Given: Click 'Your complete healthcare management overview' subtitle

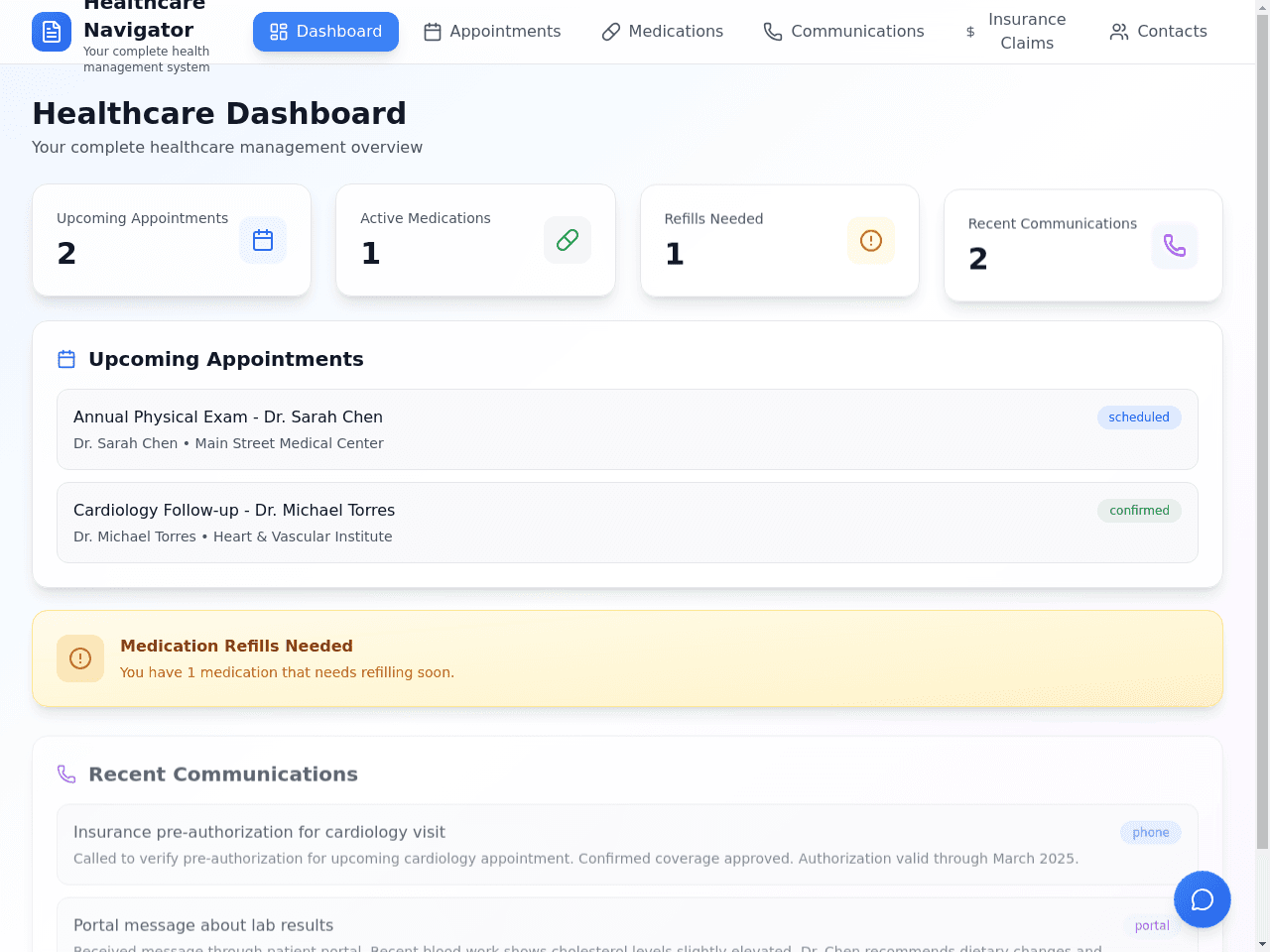Looking at the screenshot, I should pos(227,147).
